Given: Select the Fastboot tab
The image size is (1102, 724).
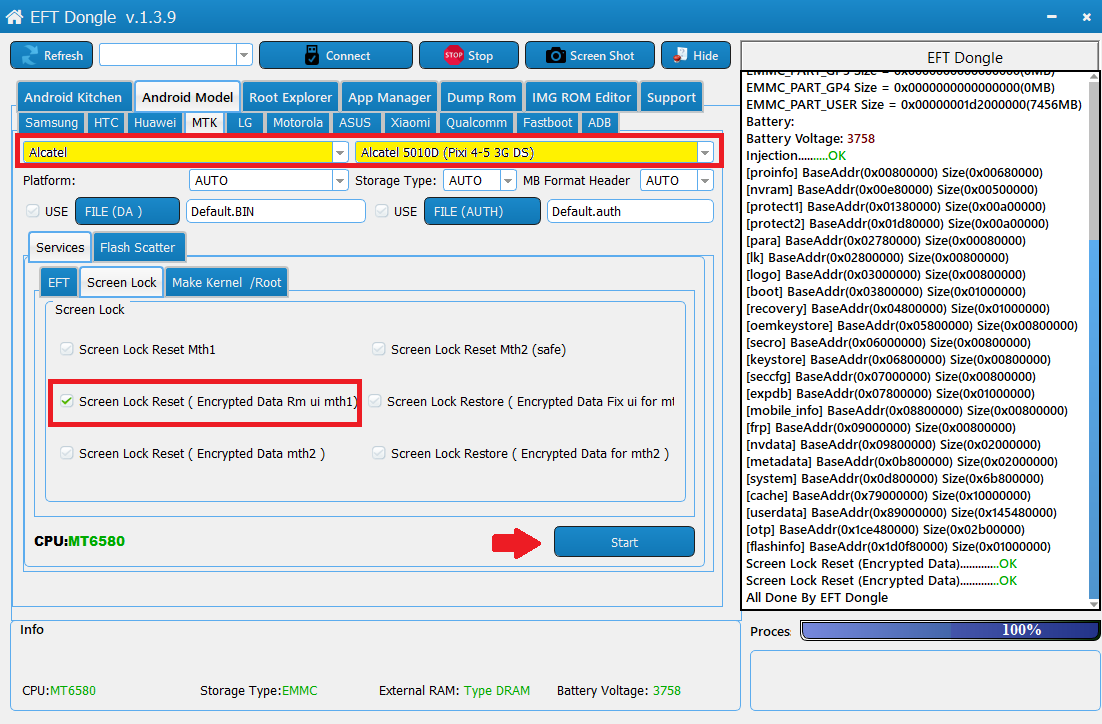Looking at the screenshot, I should (547, 123).
